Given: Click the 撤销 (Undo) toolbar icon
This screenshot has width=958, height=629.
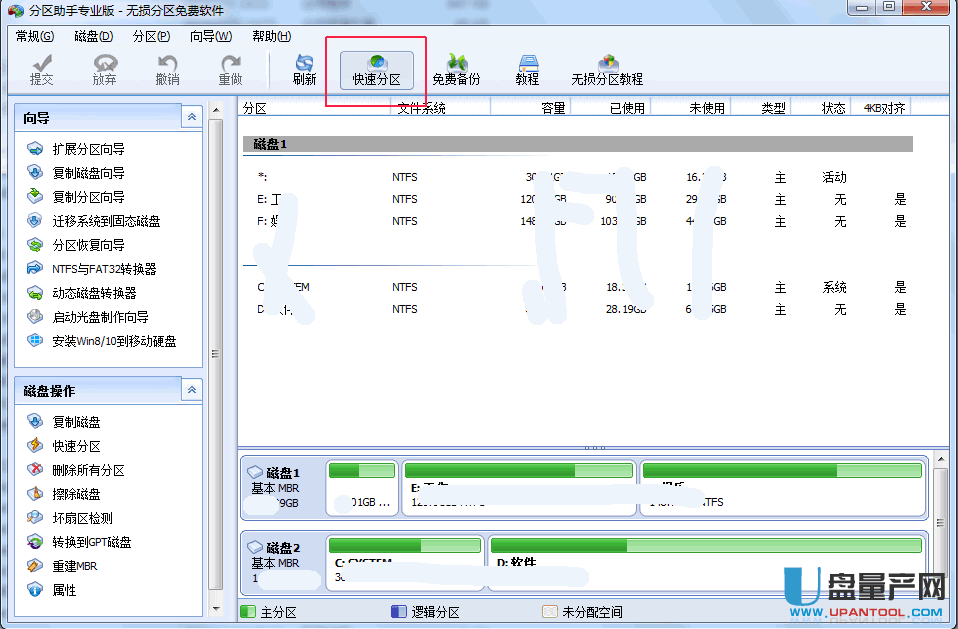Looking at the screenshot, I should pos(167,70).
